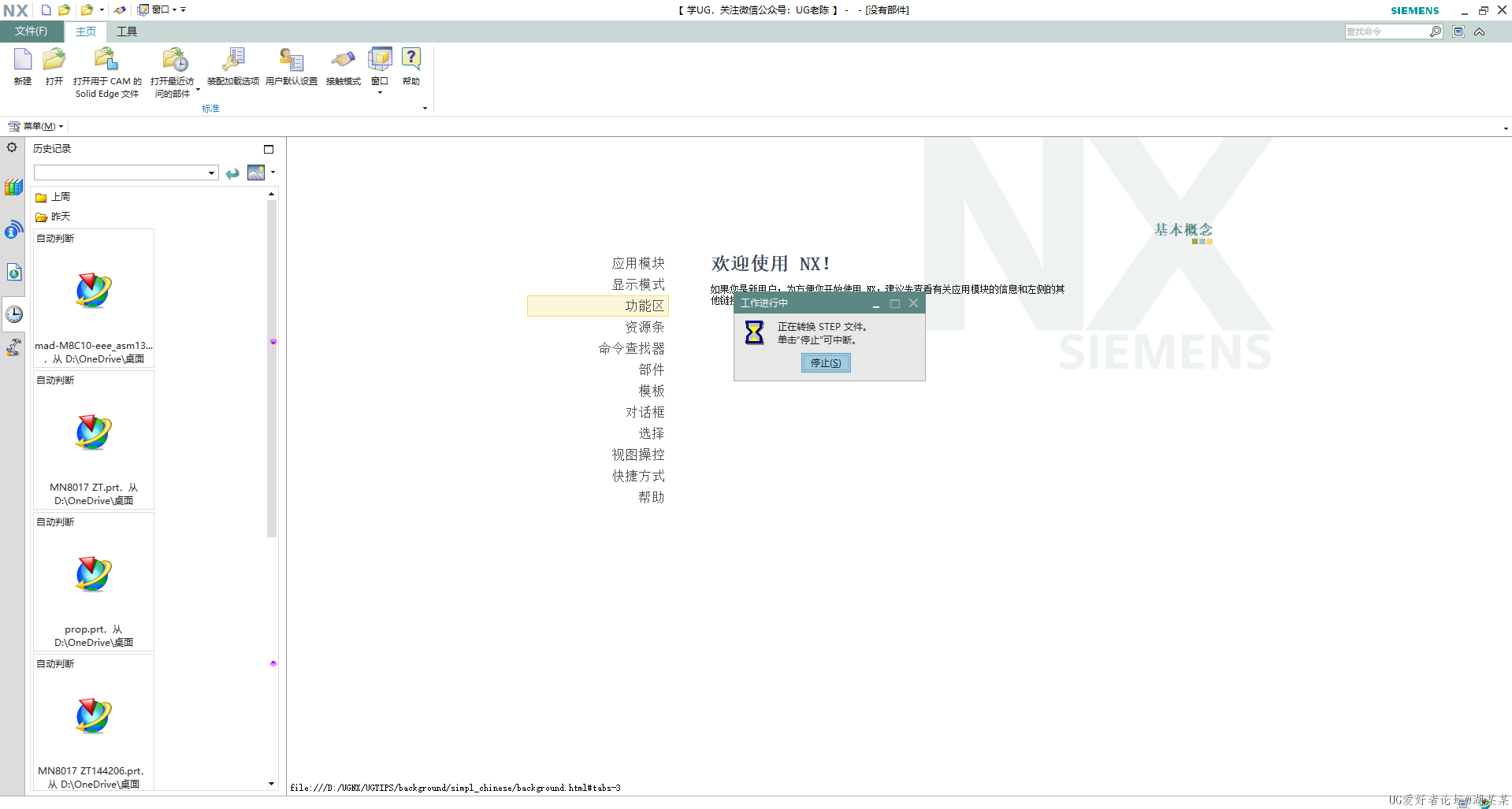The image size is (1512, 809).
Task: Click 命令查找器 welcome page topic
Action: (631, 348)
